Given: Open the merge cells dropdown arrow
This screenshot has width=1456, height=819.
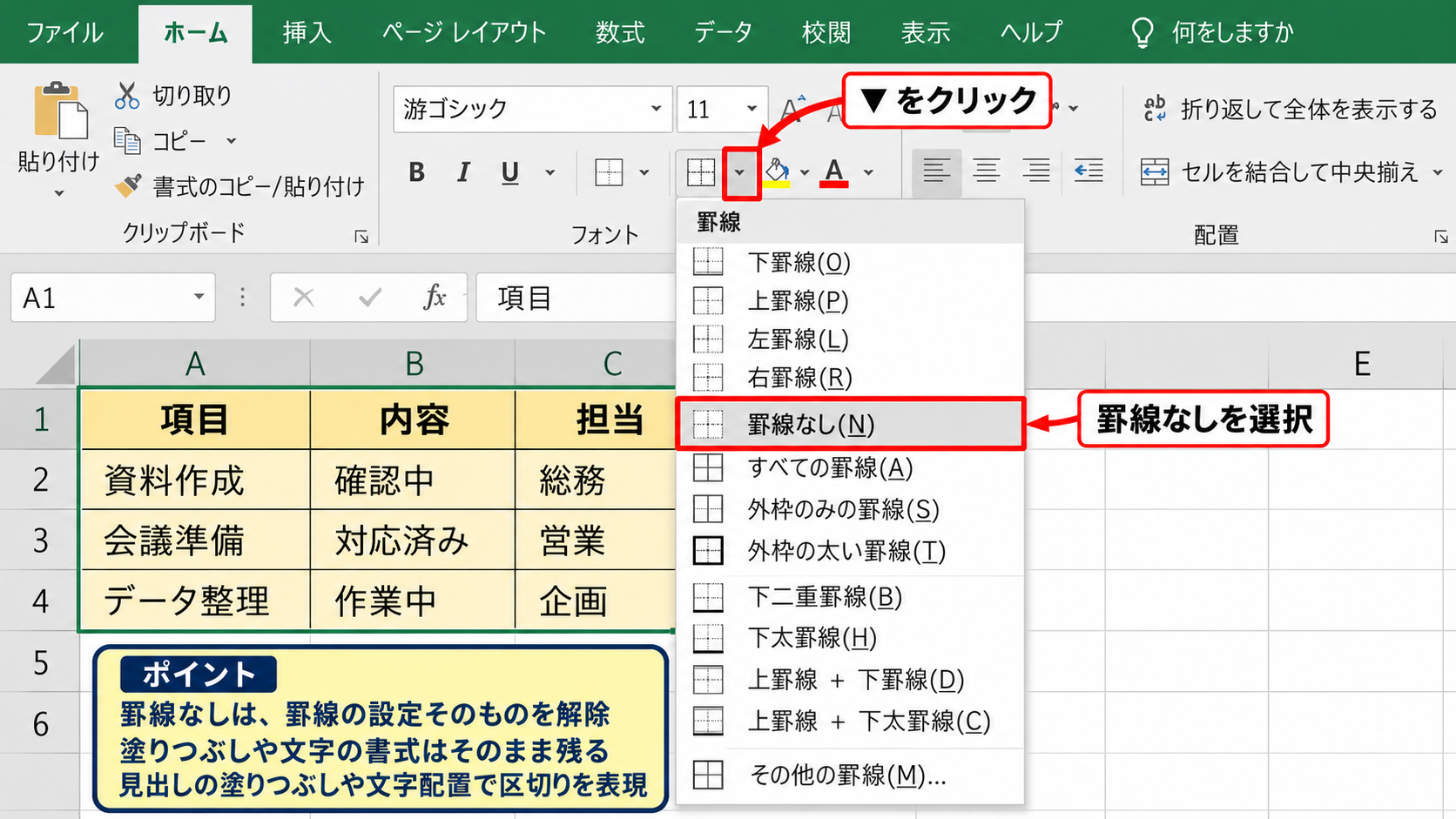Looking at the screenshot, I should pos(1438,172).
